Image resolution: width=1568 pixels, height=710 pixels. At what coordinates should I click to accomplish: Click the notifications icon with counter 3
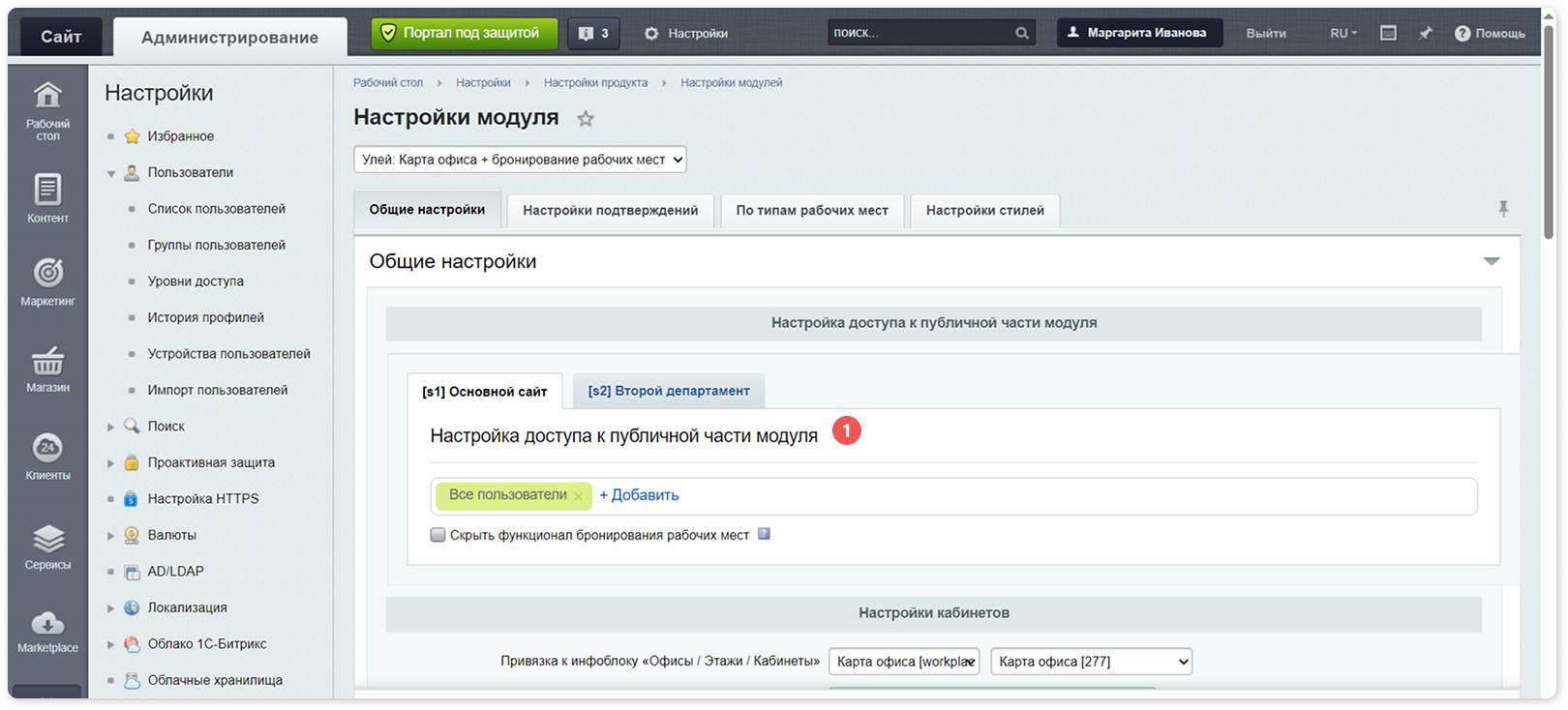tap(593, 33)
